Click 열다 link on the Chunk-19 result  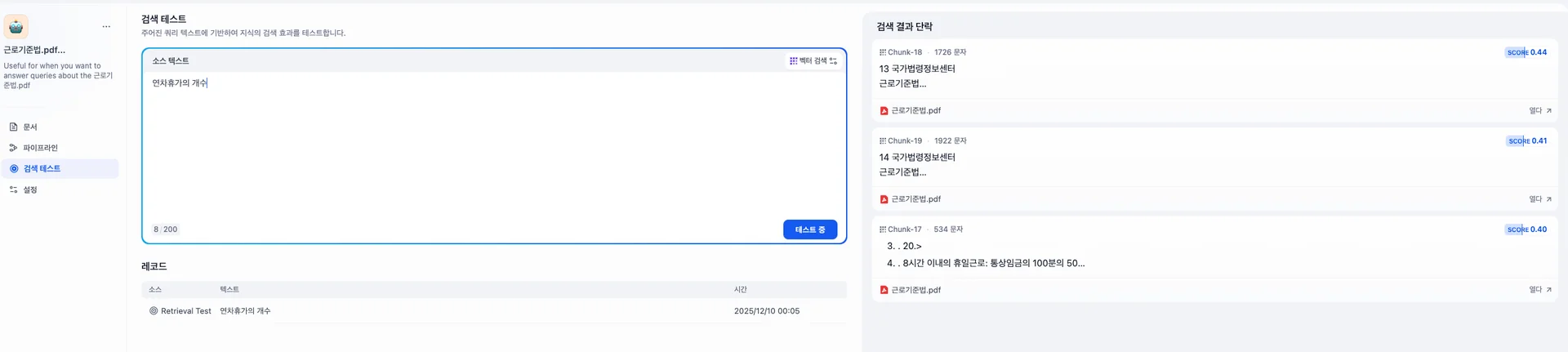[x=1535, y=199]
